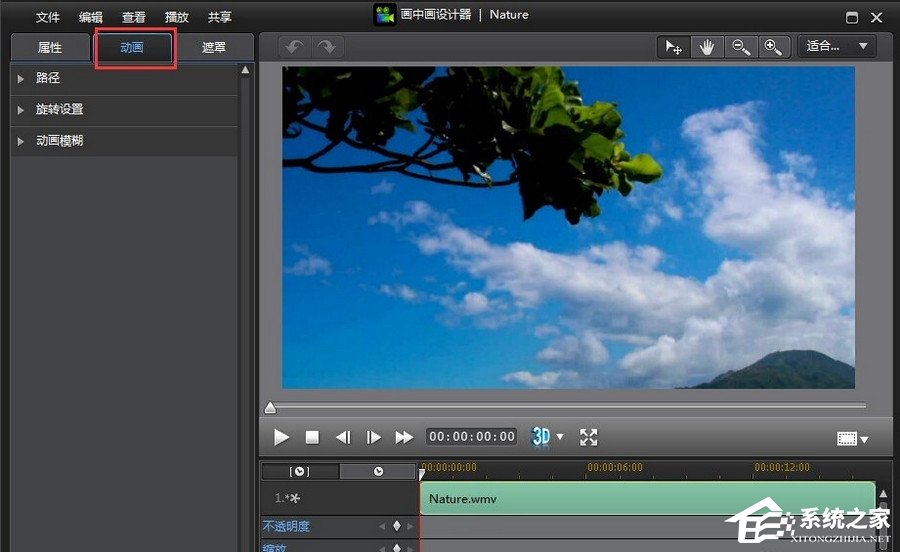This screenshot has width=900, height=552.
Task: Toggle 3D preview mode
Action: [541, 437]
